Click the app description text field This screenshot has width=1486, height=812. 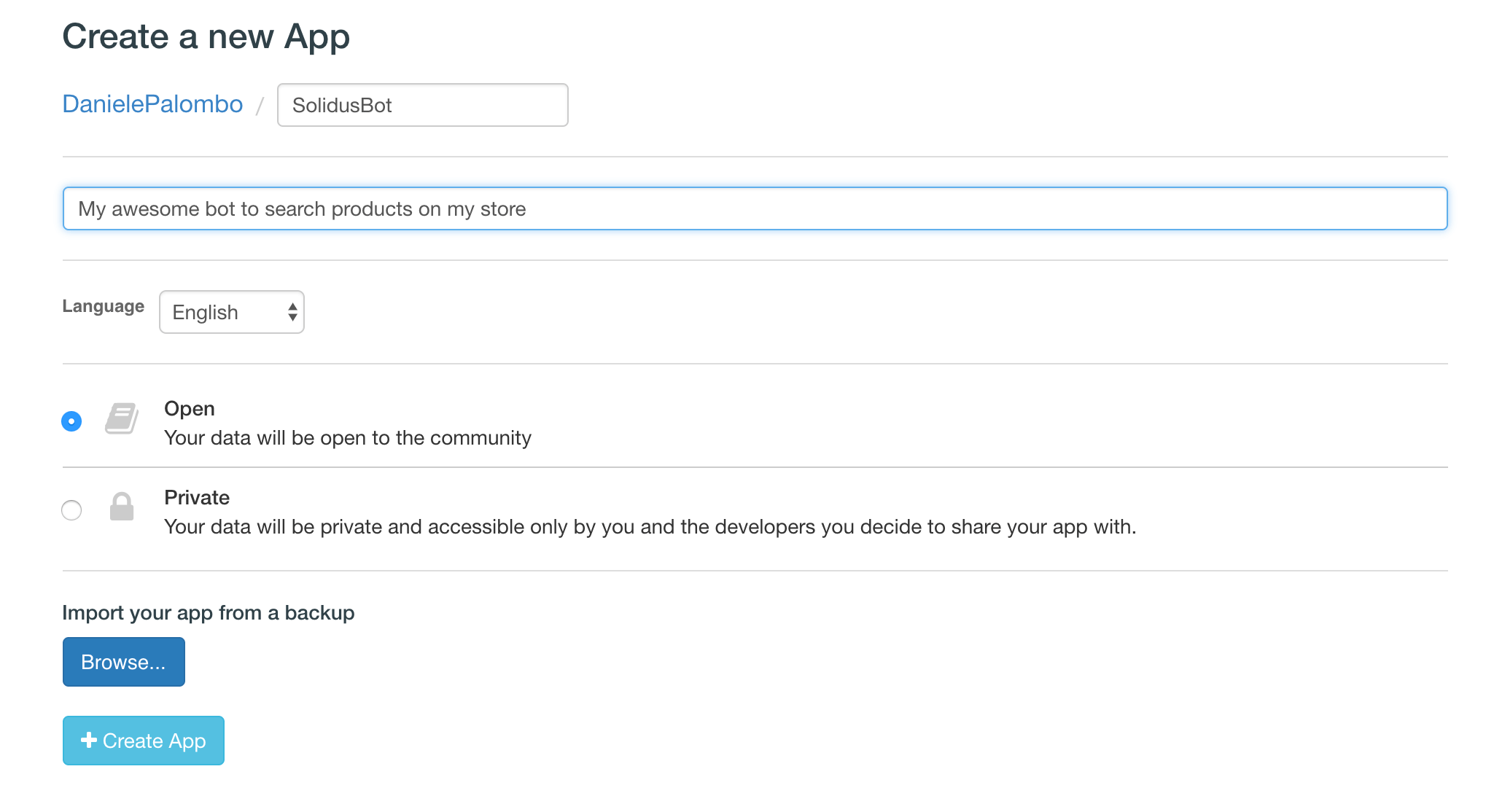755,208
